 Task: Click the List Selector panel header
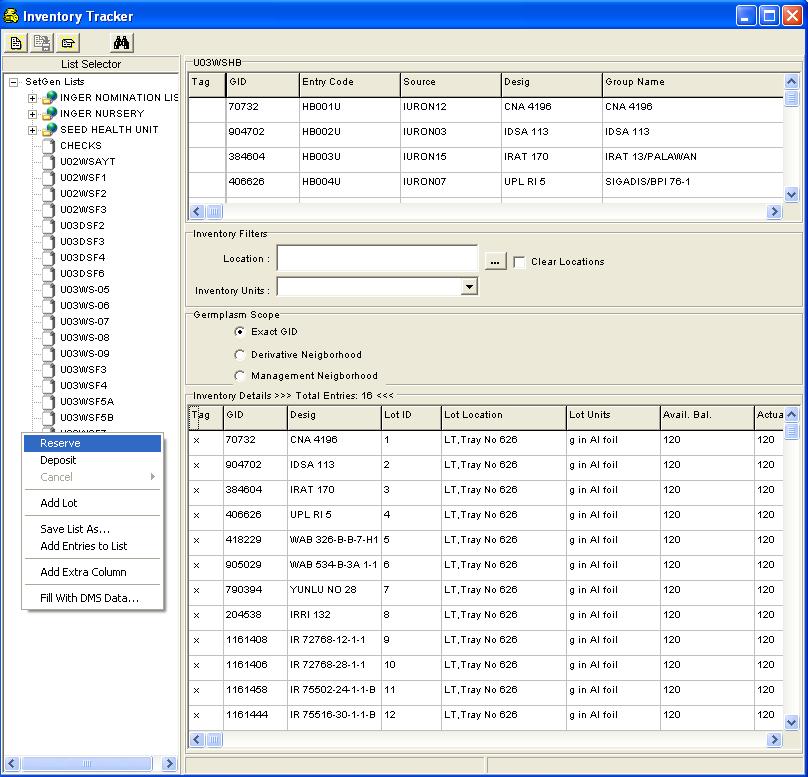pyautogui.click(x=91, y=64)
